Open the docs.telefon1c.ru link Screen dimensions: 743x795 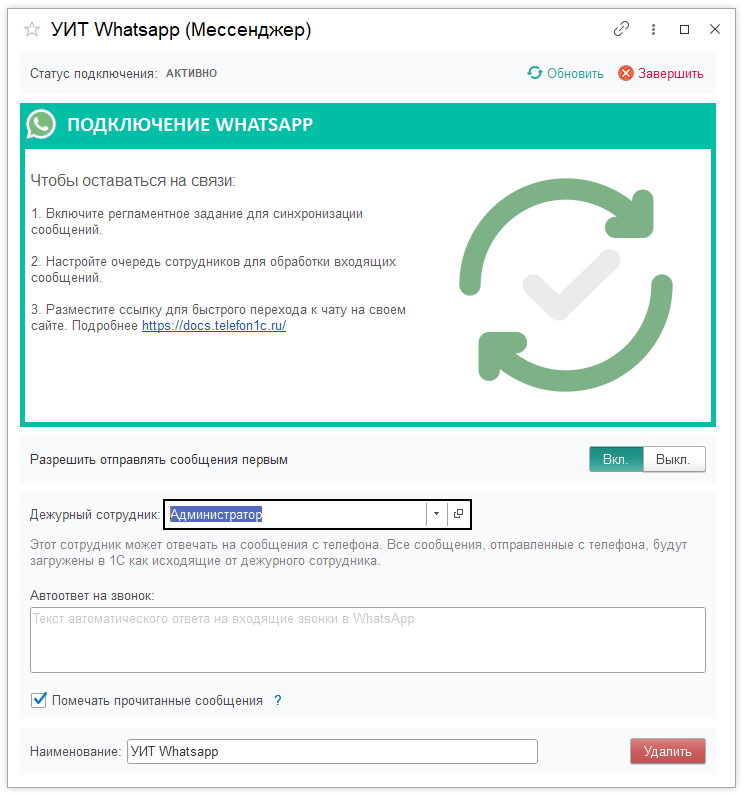tap(214, 326)
